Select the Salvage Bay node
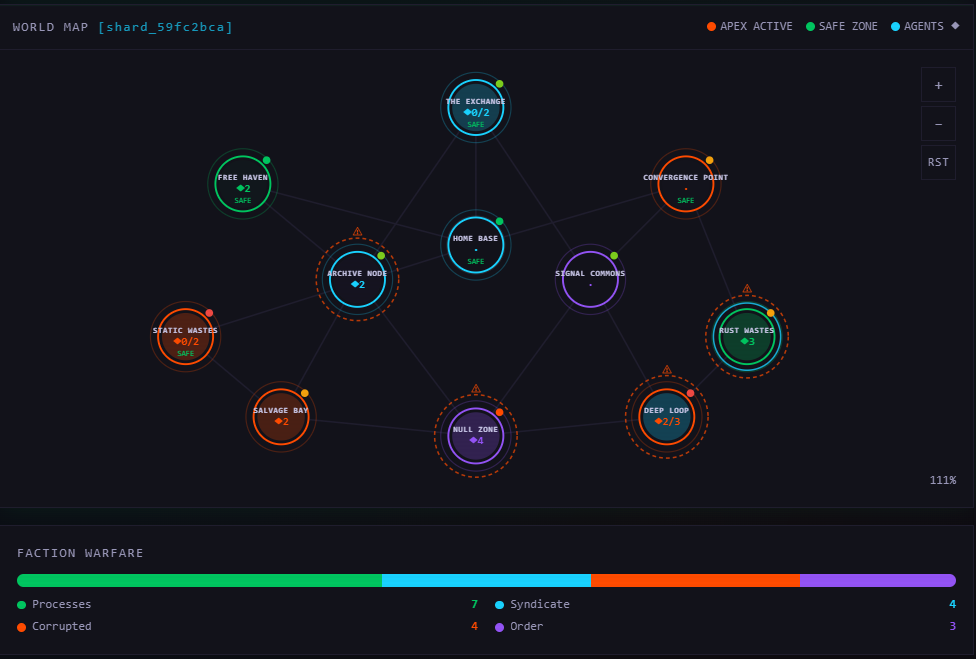Viewport: 976px width, 659px height. [x=281, y=417]
